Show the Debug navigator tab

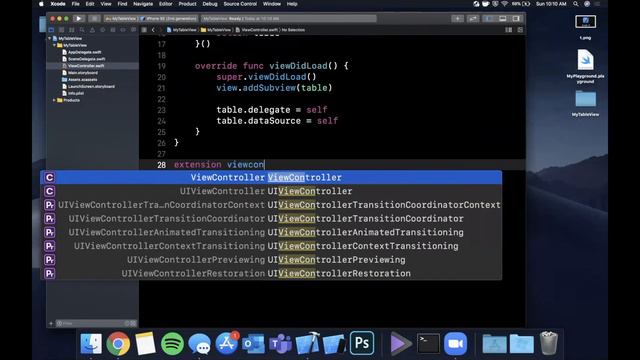[x=113, y=30]
